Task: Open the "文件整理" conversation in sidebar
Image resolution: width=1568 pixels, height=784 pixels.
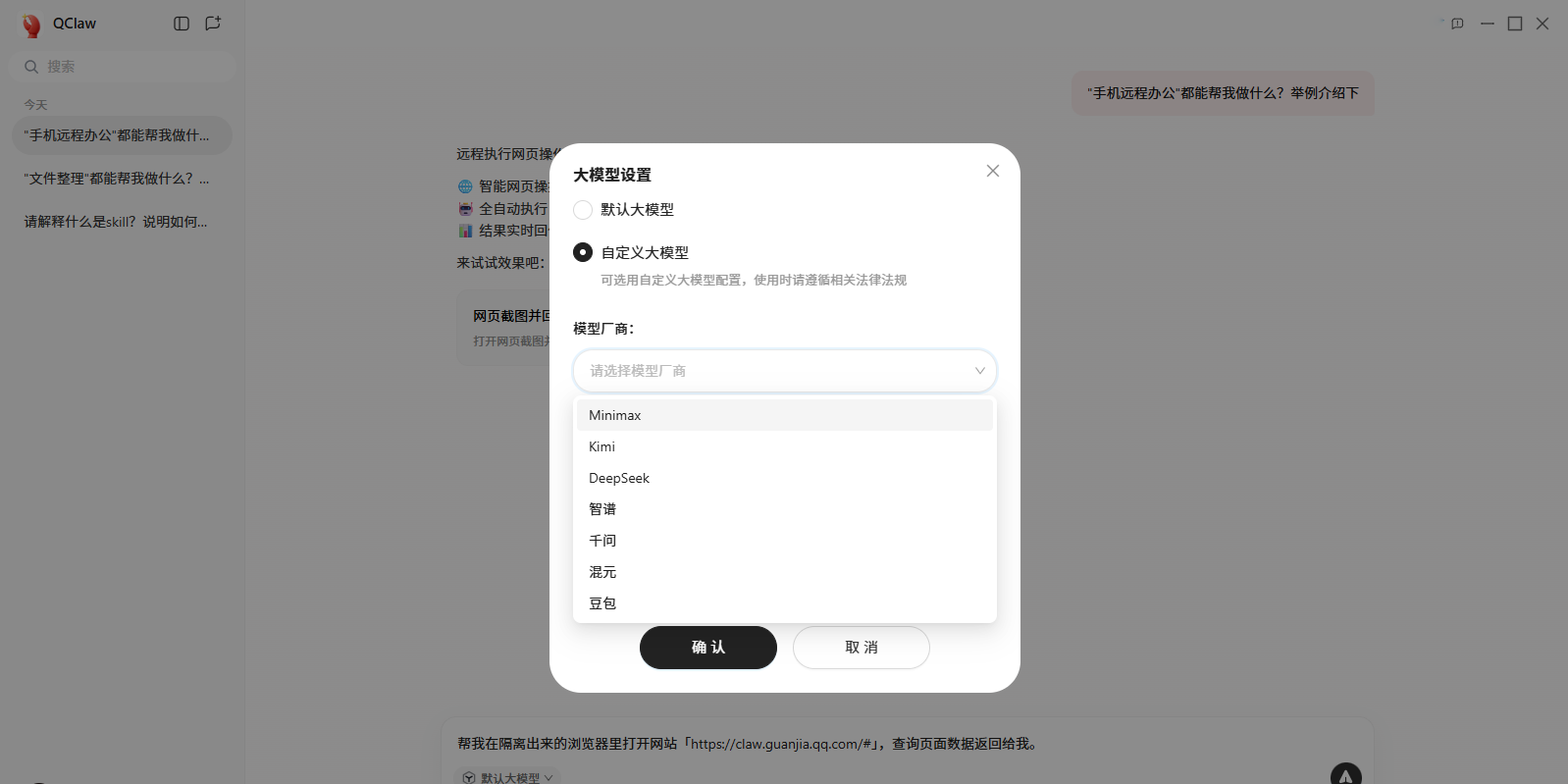Action: (122, 179)
